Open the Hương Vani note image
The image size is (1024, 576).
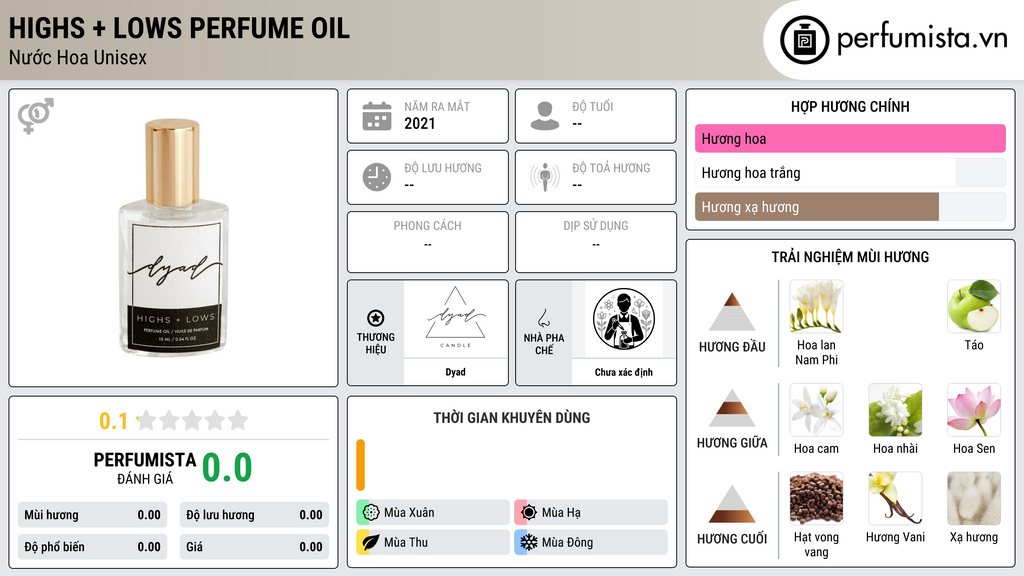coord(895,499)
